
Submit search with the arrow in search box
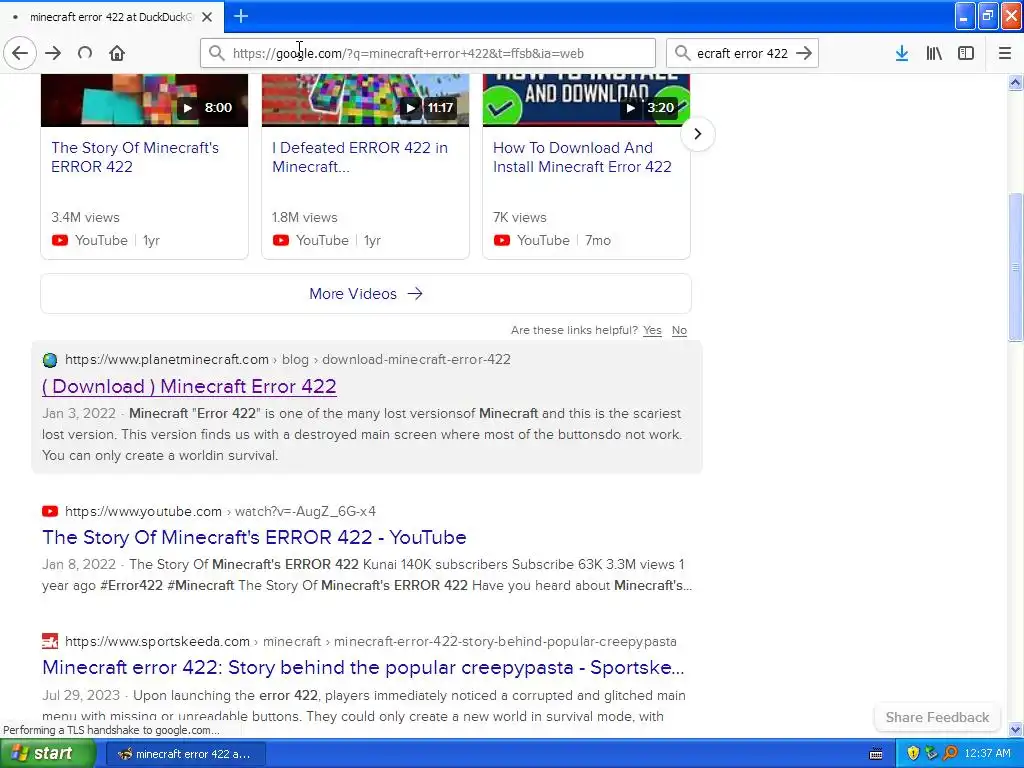coord(804,53)
